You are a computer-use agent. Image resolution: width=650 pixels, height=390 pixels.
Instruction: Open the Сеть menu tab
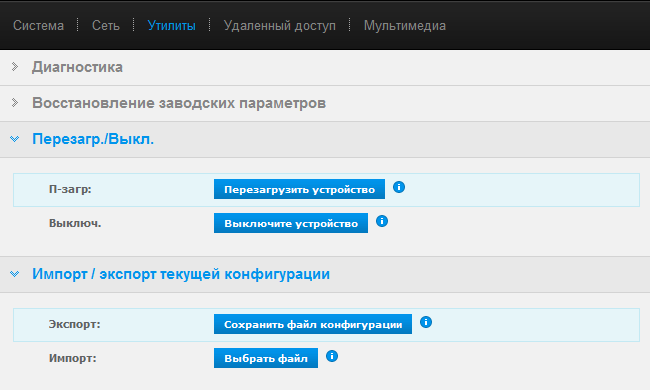click(x=106, y=26)
